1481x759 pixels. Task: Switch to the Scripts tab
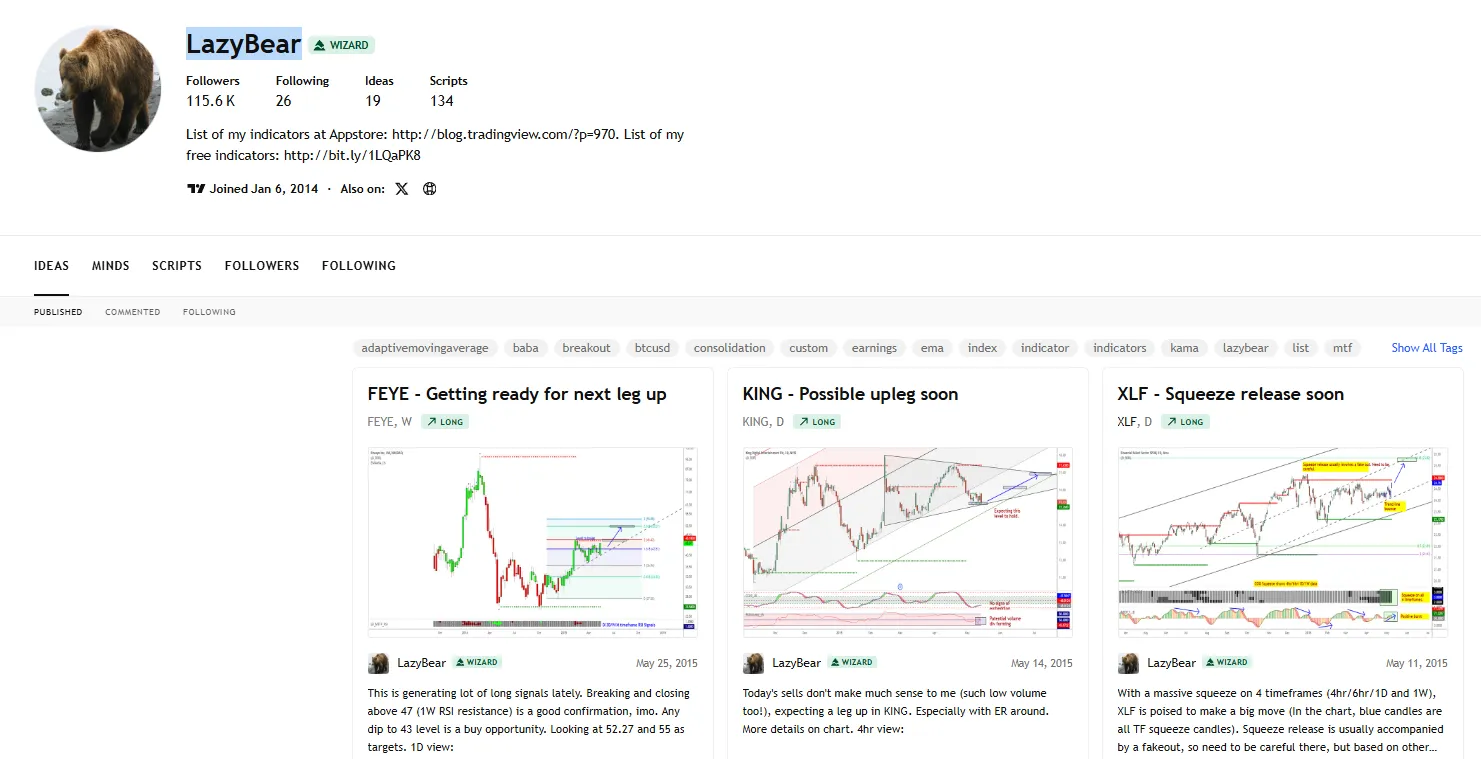click(x=177, y=266)
